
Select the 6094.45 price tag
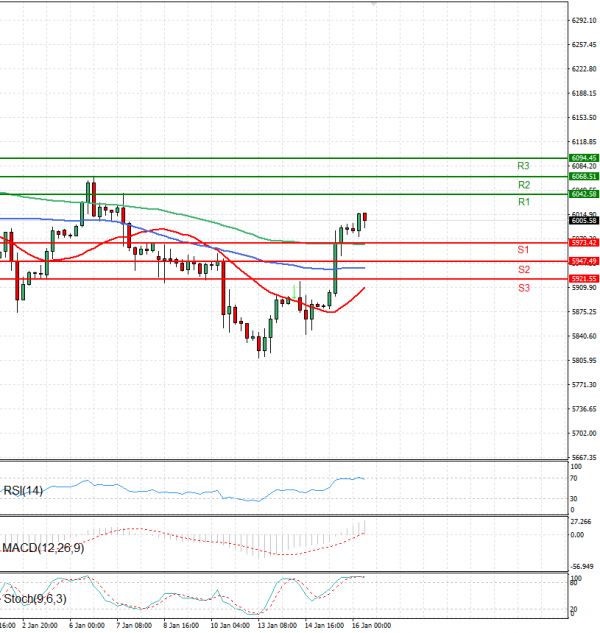pos(584,158)
